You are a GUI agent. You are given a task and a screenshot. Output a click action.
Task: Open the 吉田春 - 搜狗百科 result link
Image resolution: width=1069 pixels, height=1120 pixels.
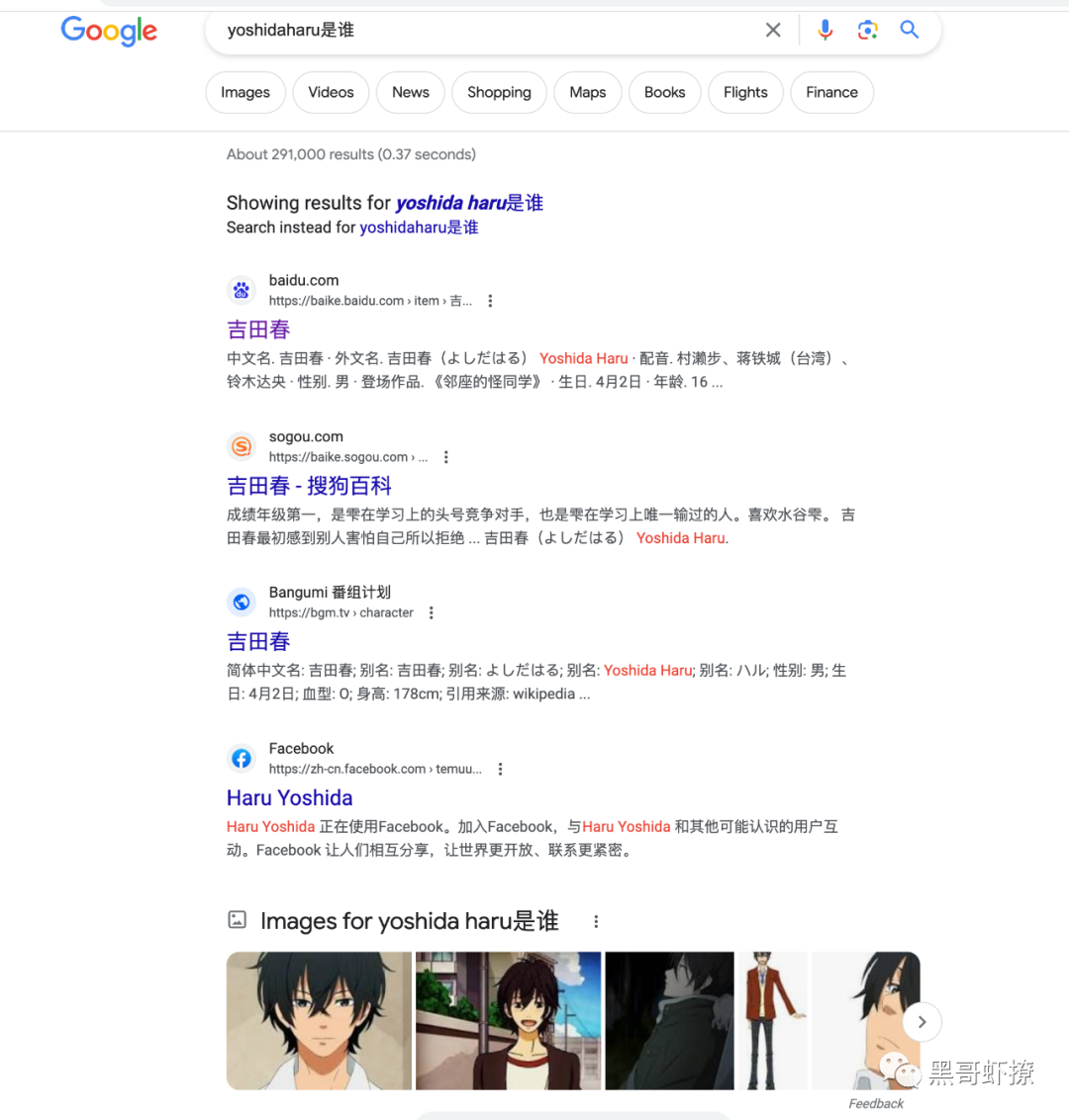(309, 486)
